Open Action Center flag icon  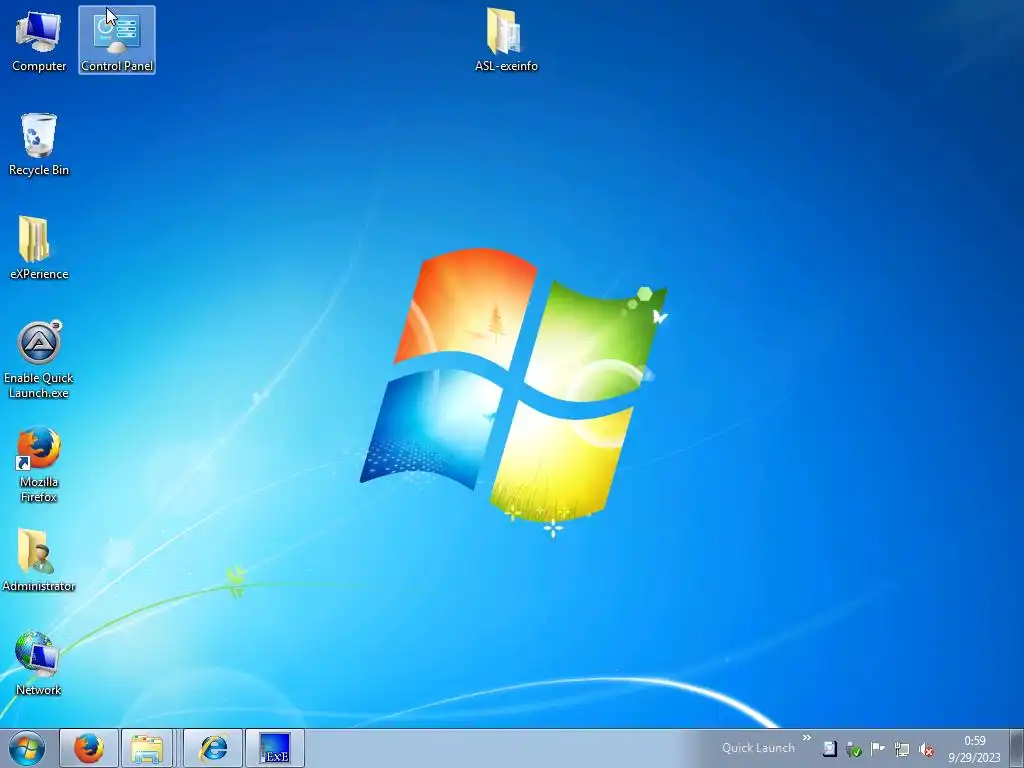[x=878, y=749]
